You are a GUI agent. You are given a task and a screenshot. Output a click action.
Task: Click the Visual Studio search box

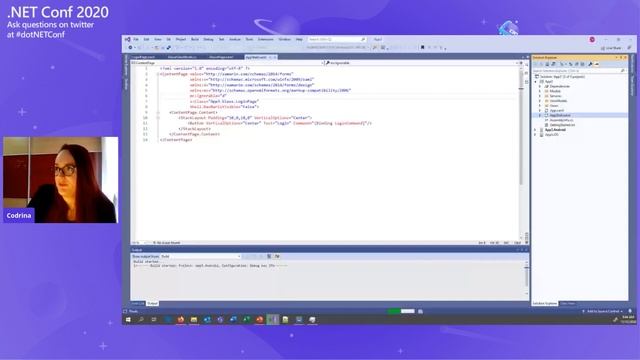tap(337, 40)
